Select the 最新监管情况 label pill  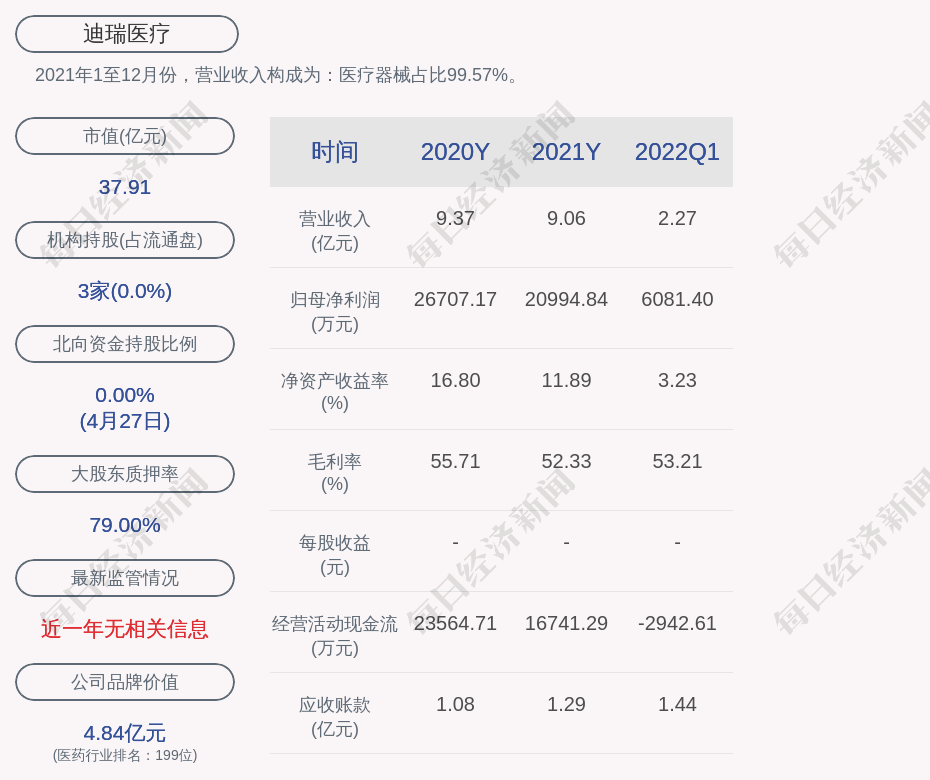(x=125, y=578)
